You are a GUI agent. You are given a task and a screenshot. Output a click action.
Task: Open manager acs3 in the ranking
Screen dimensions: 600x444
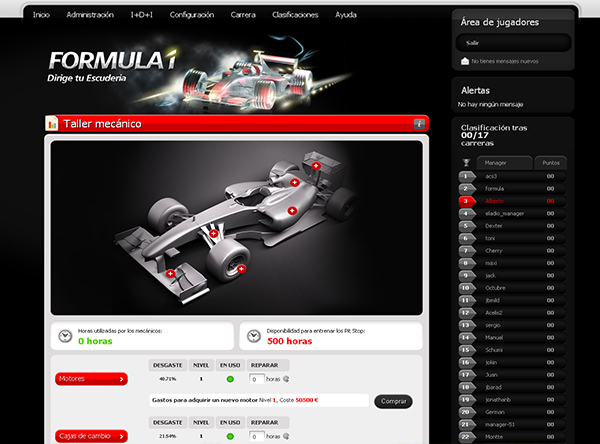coord(491,176)
